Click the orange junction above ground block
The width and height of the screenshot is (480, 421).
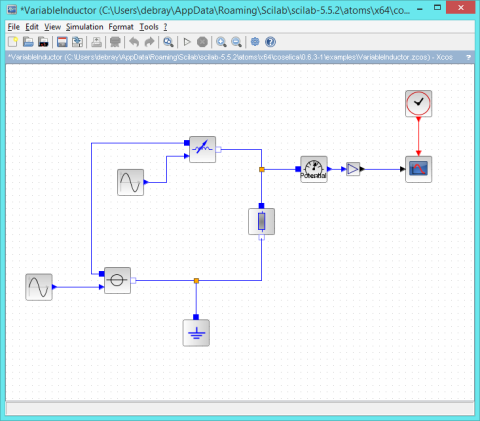click(x=196, y=281)
